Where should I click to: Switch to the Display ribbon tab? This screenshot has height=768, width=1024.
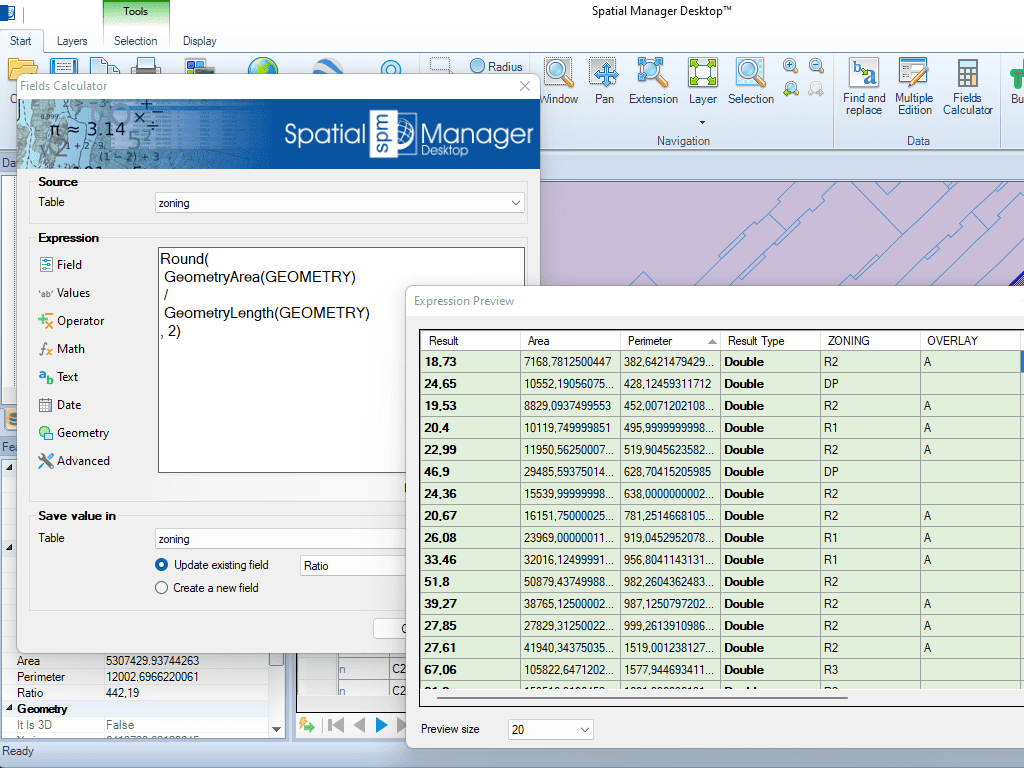tap(199, 40)
